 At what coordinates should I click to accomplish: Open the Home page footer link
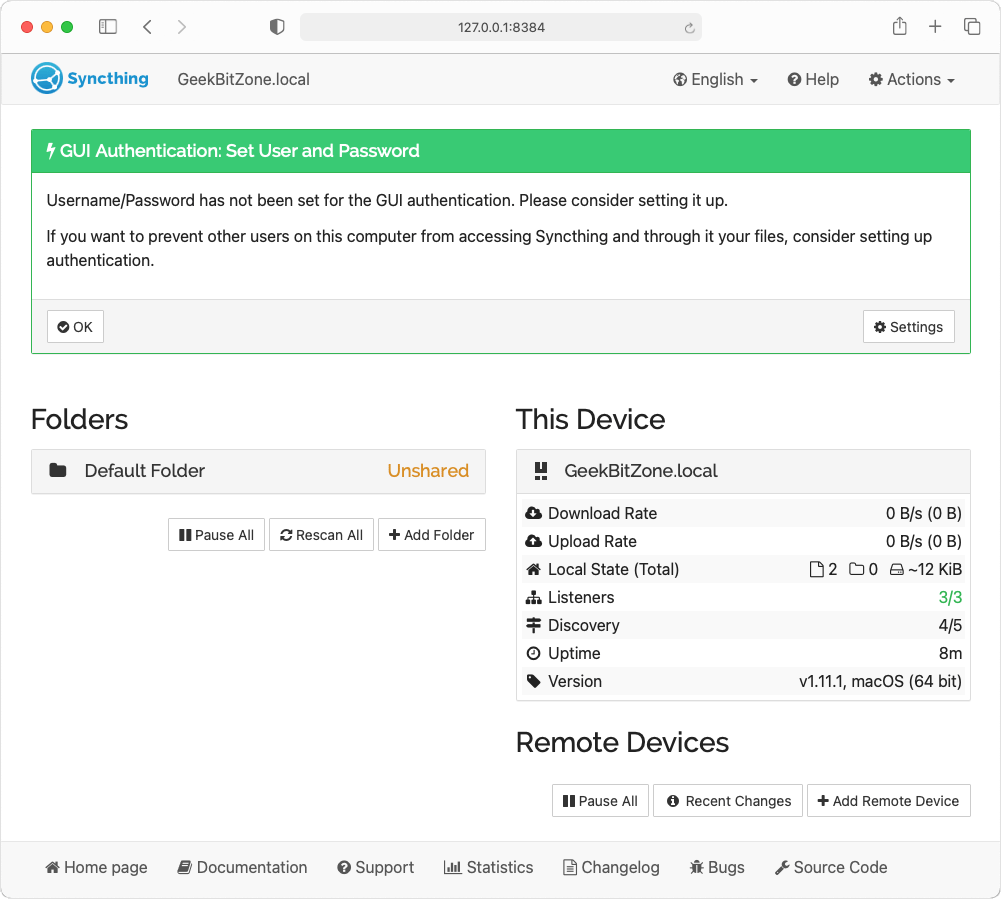pyautogui.click(x=96, y=867)
